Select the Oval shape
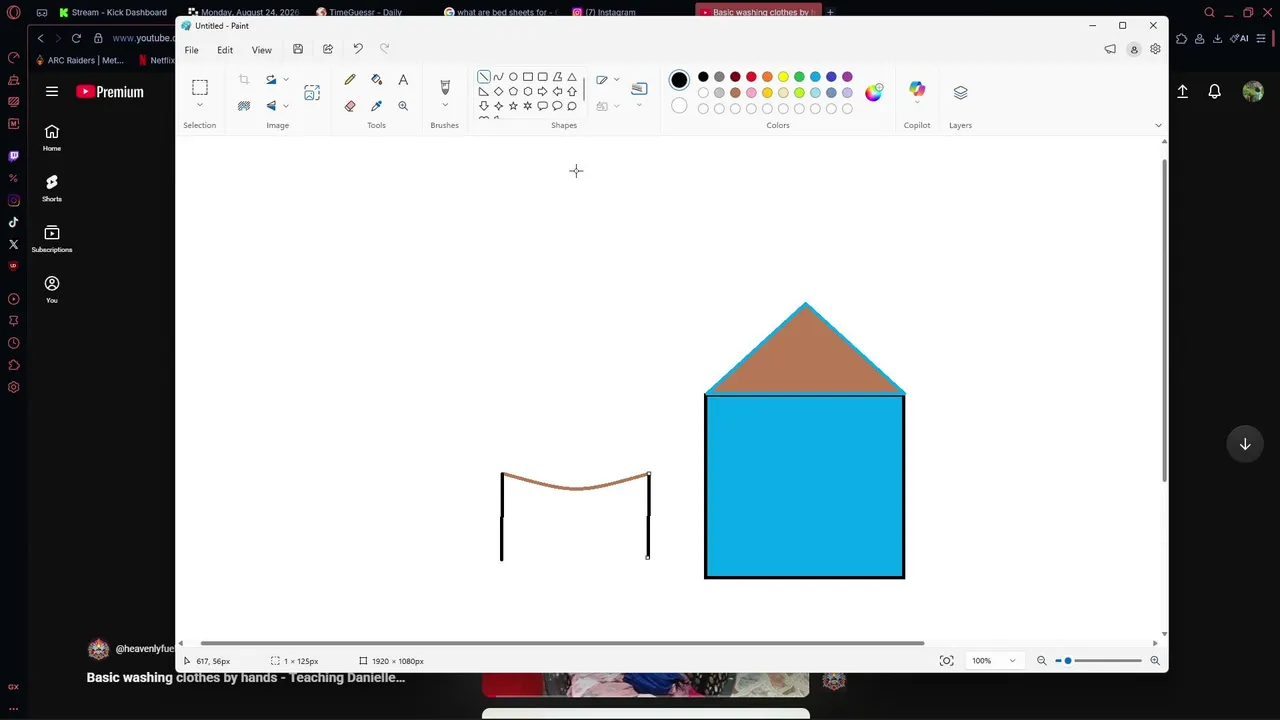The height and width of the screenshot is (720, 1280). tap(513, 77)
